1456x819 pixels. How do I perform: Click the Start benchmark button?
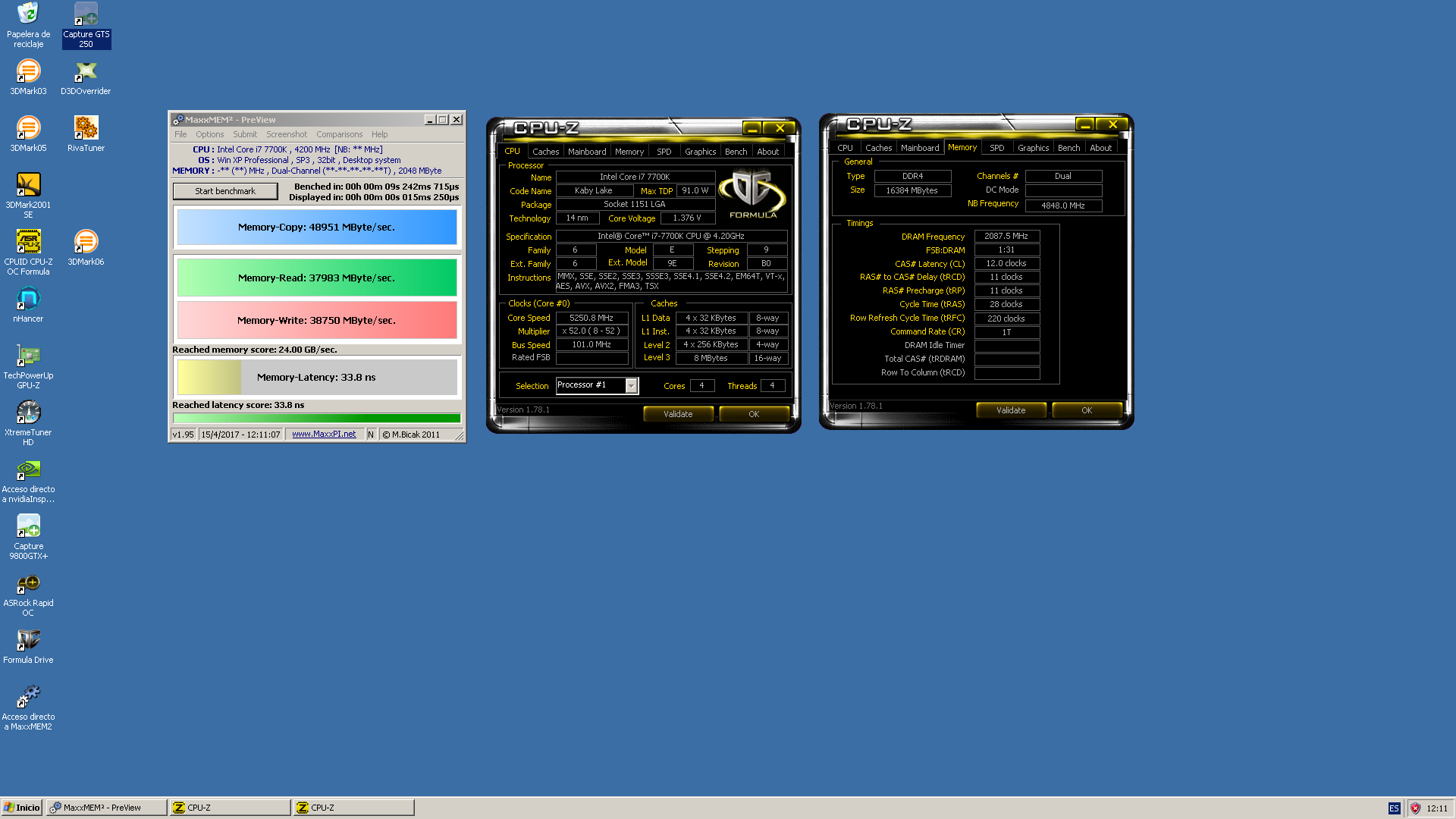pyautogui.click(x=225, y=191)
